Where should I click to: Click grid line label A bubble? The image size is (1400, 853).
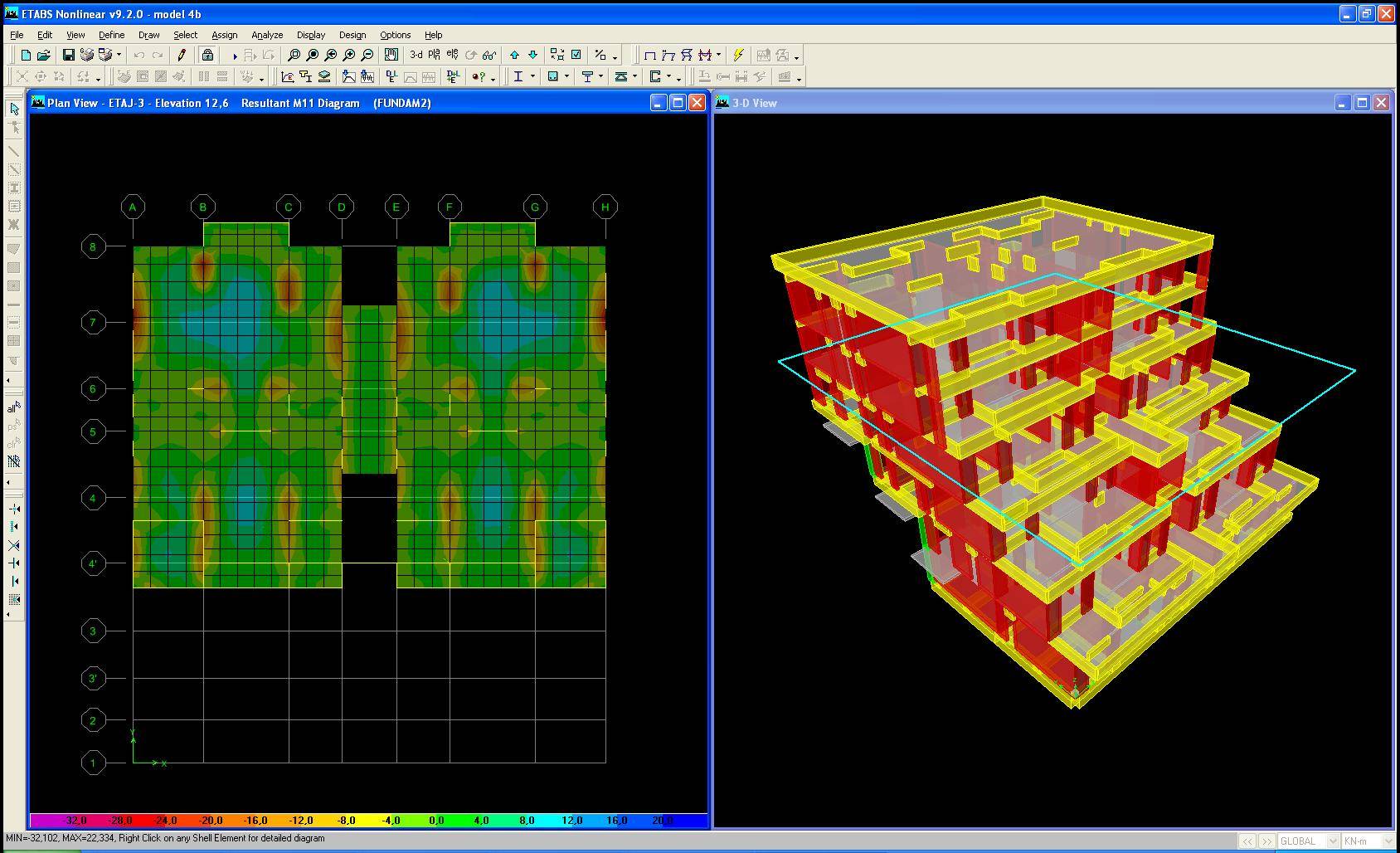(x=133, y=207)
